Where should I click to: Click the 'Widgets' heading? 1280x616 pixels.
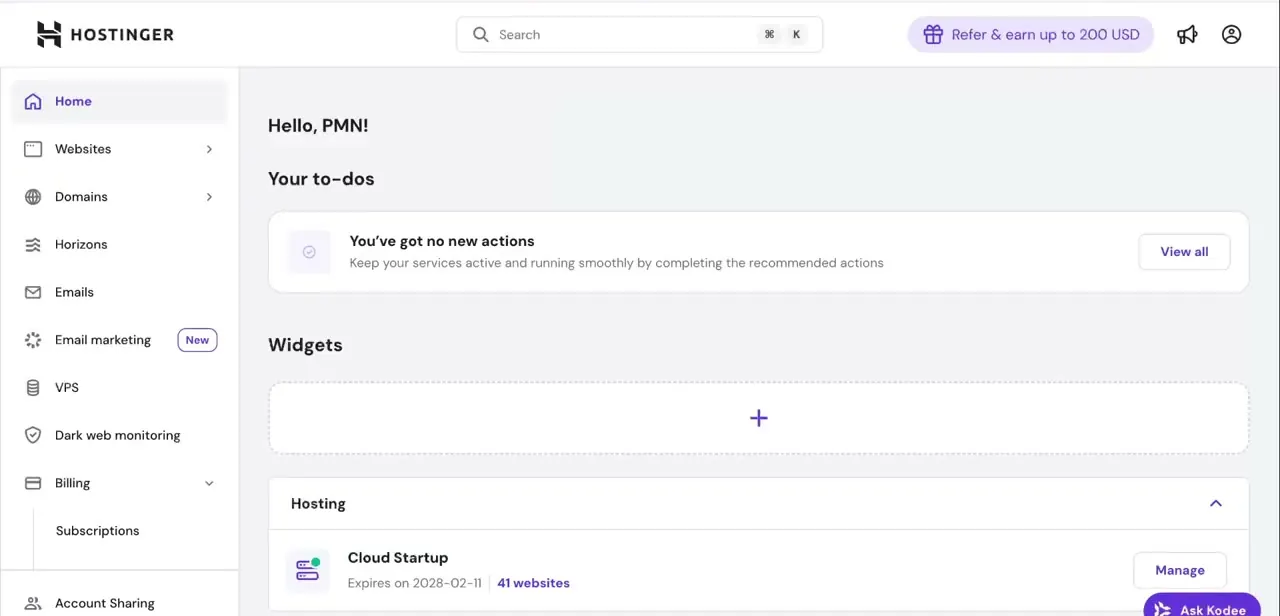coord(305,345)
